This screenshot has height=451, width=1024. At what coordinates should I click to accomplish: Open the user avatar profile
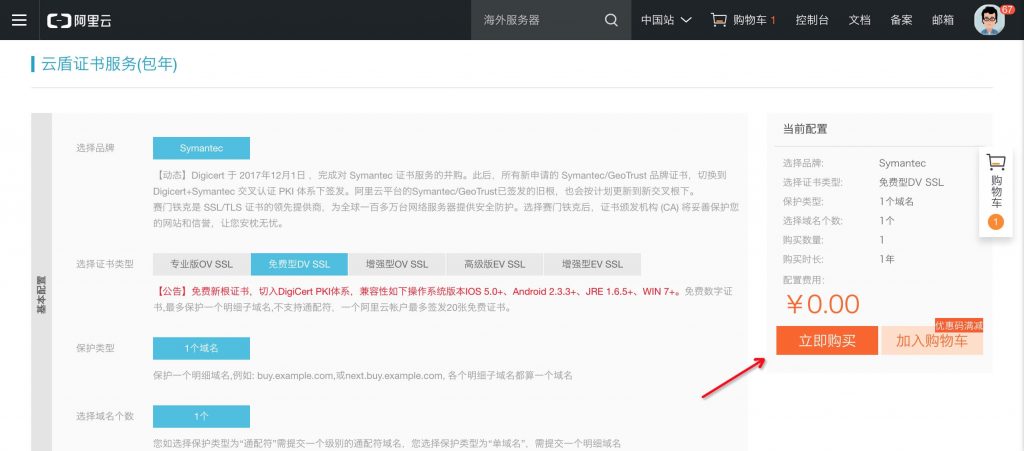[x=990, y=20]
